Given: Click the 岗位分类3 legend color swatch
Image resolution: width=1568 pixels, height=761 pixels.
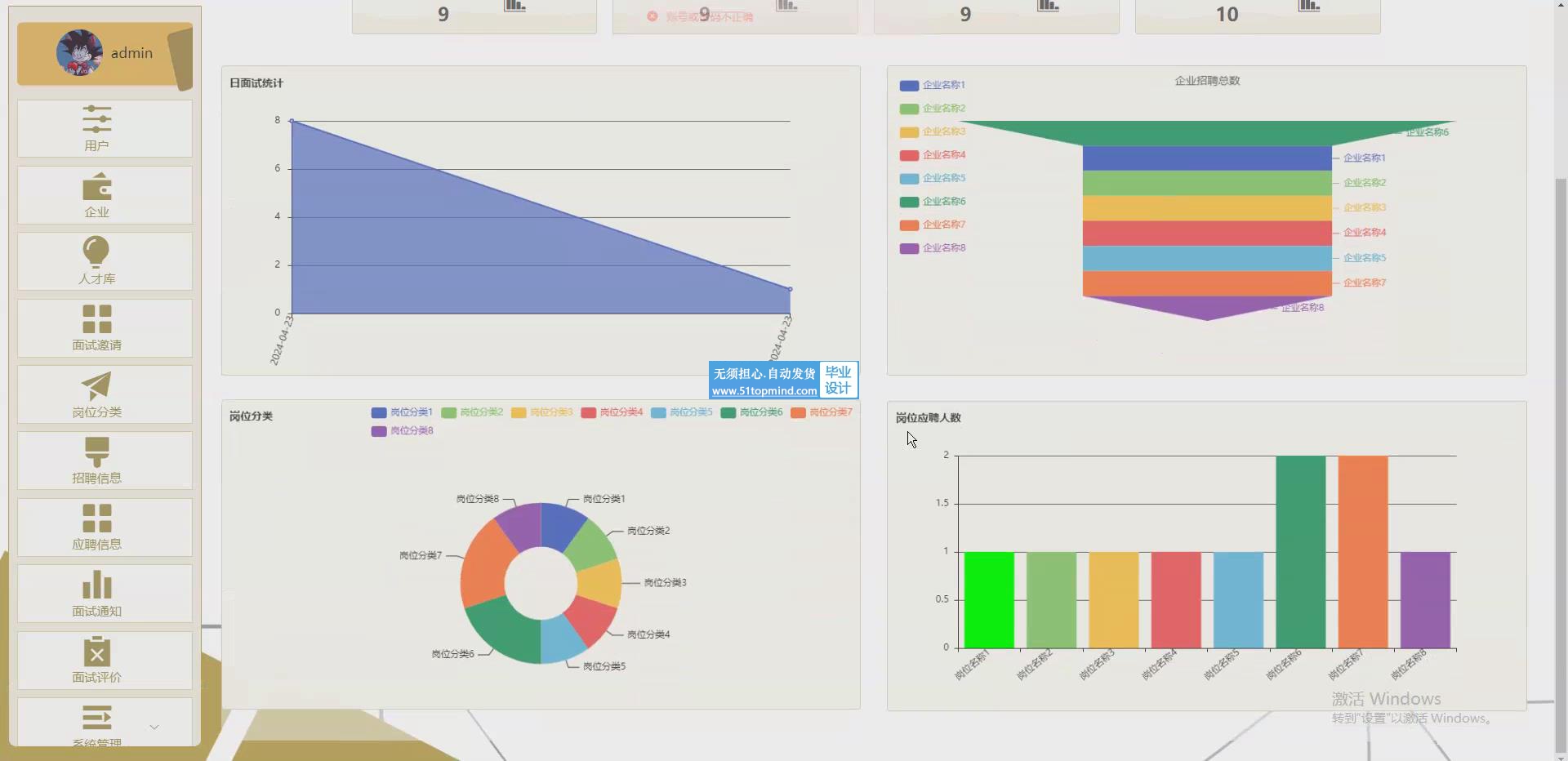Looking at the screenshot, I should point(519,412).
